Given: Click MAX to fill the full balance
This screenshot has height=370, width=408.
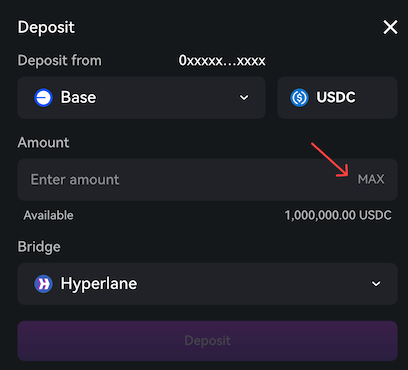Looking at the screenshot, I should tap(371, 179).
